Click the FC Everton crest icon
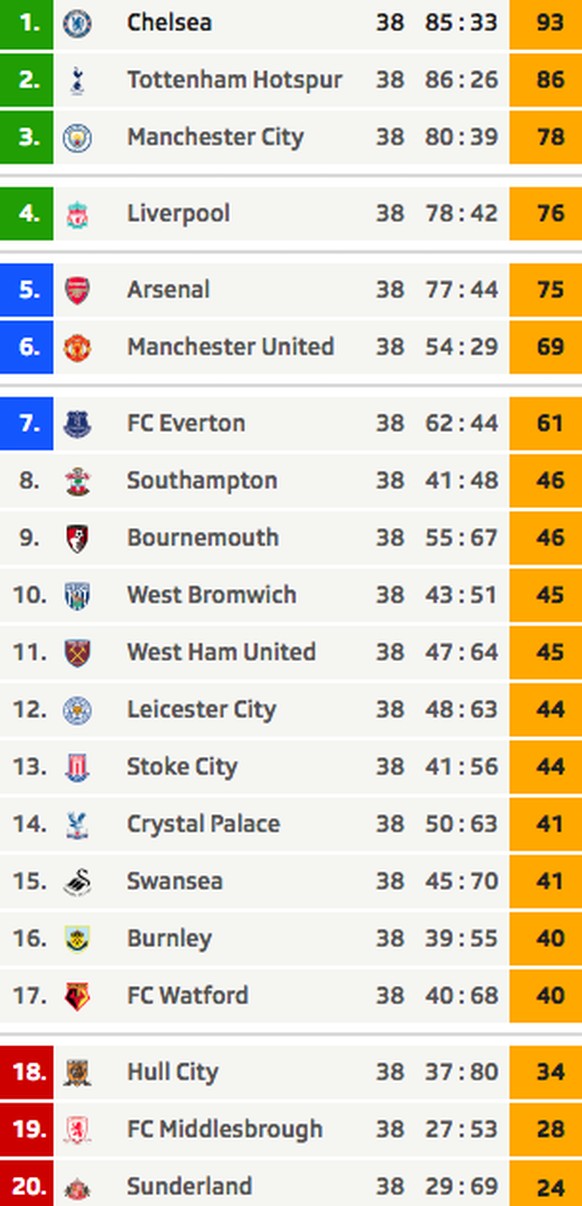 77,423
